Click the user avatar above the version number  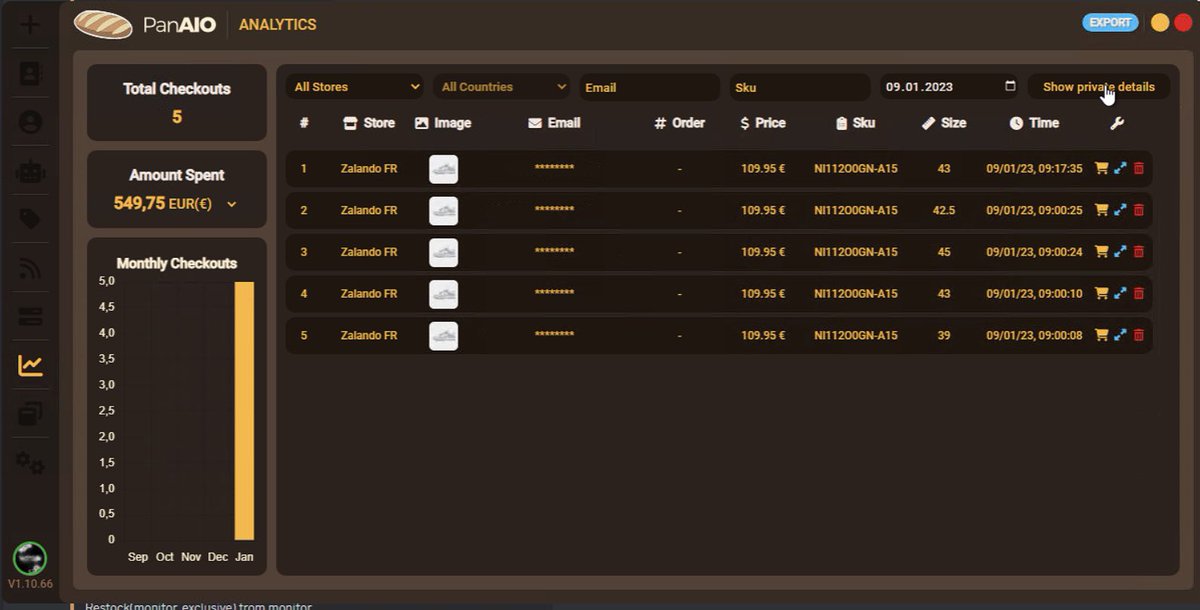(x=30, y=558)
